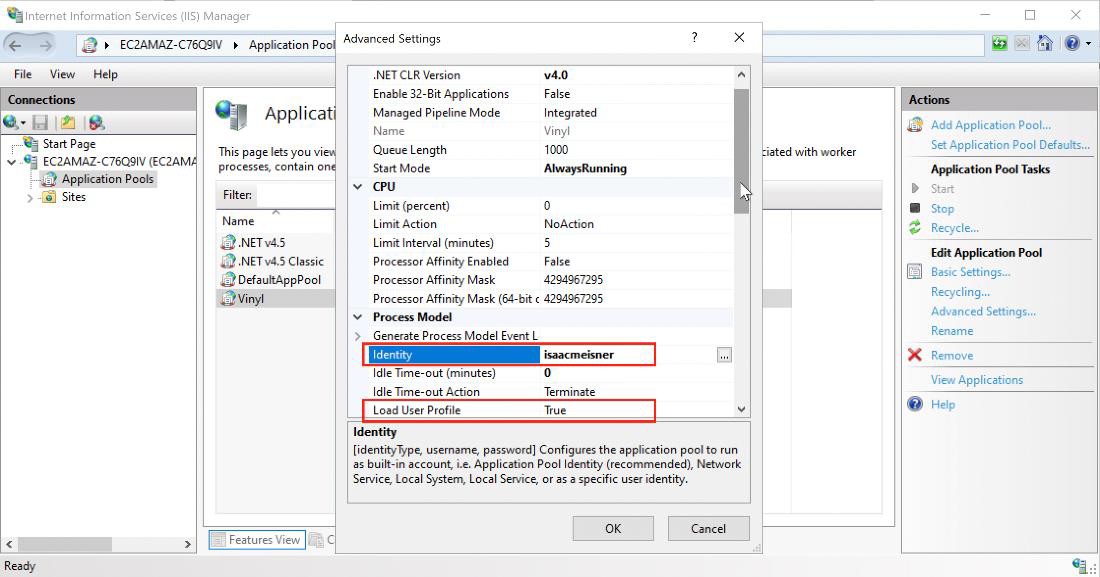Click the red Remove X icon
1100x577 pixels.
click(x=915, y=355)
